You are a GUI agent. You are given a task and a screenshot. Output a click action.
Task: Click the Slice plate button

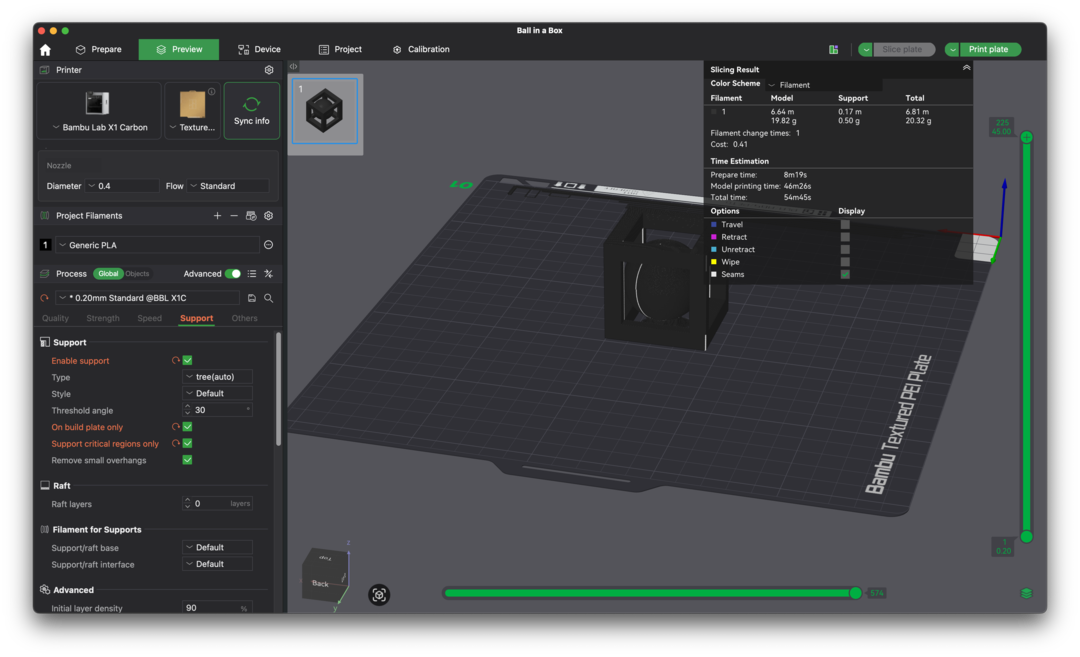903,50
